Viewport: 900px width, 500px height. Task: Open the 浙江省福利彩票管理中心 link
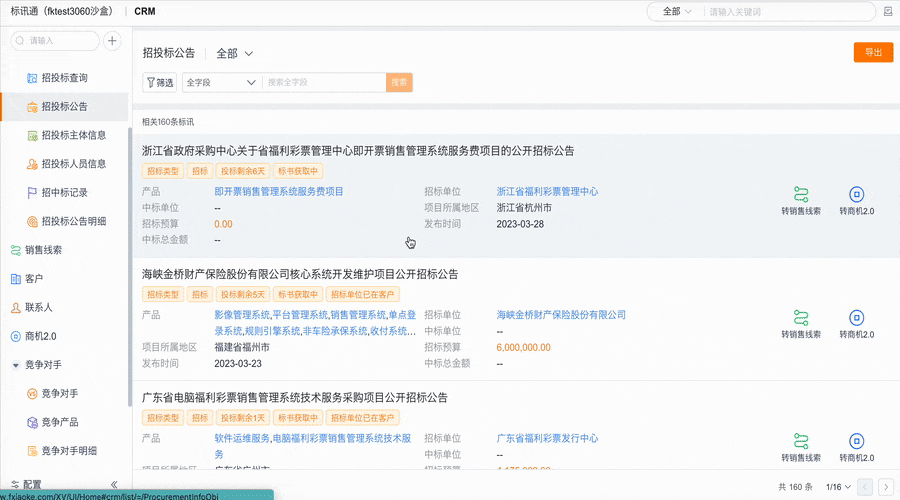click(547, 192)
